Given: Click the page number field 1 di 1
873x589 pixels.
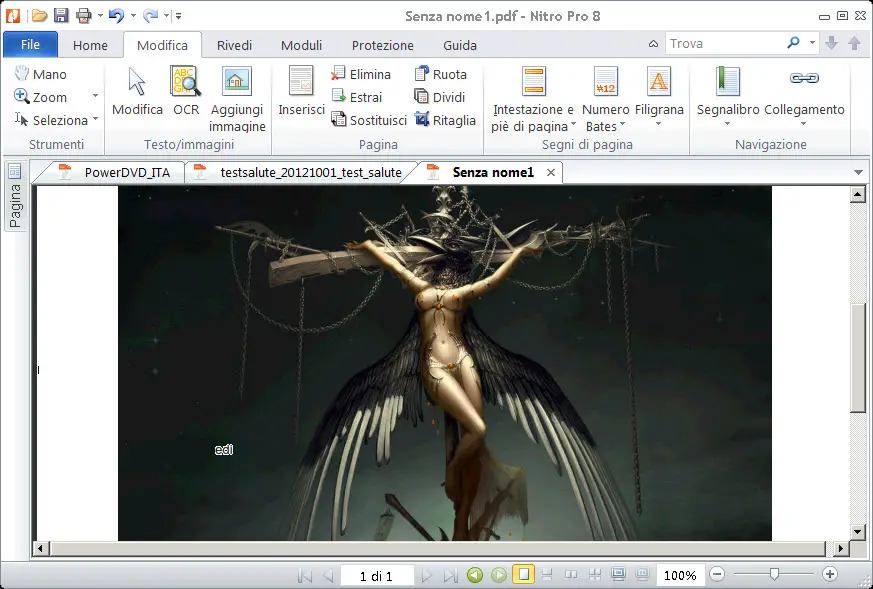Looking at the screenshot, I should 376,576.
